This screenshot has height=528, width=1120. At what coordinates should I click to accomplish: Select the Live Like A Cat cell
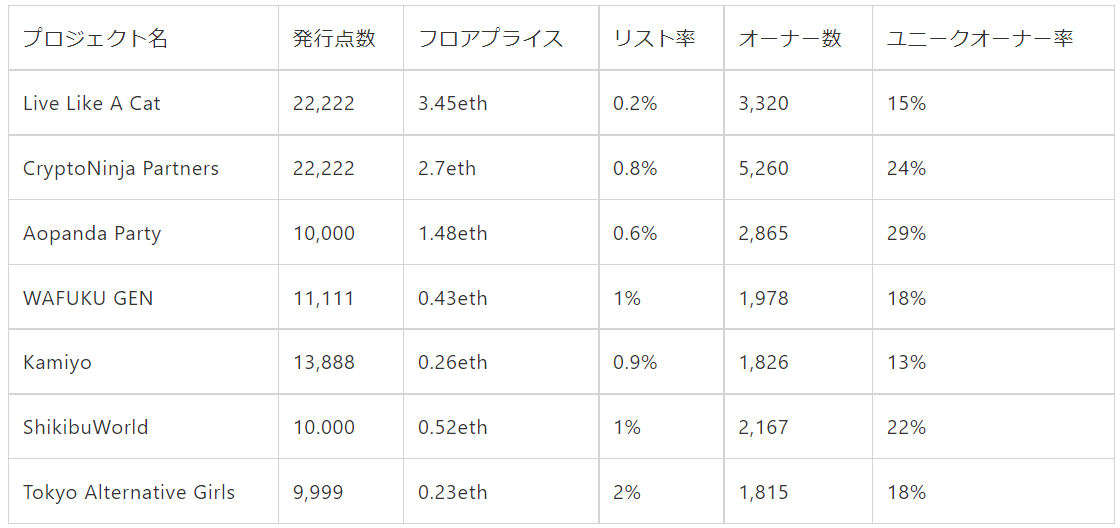click(x=92, y=103)
